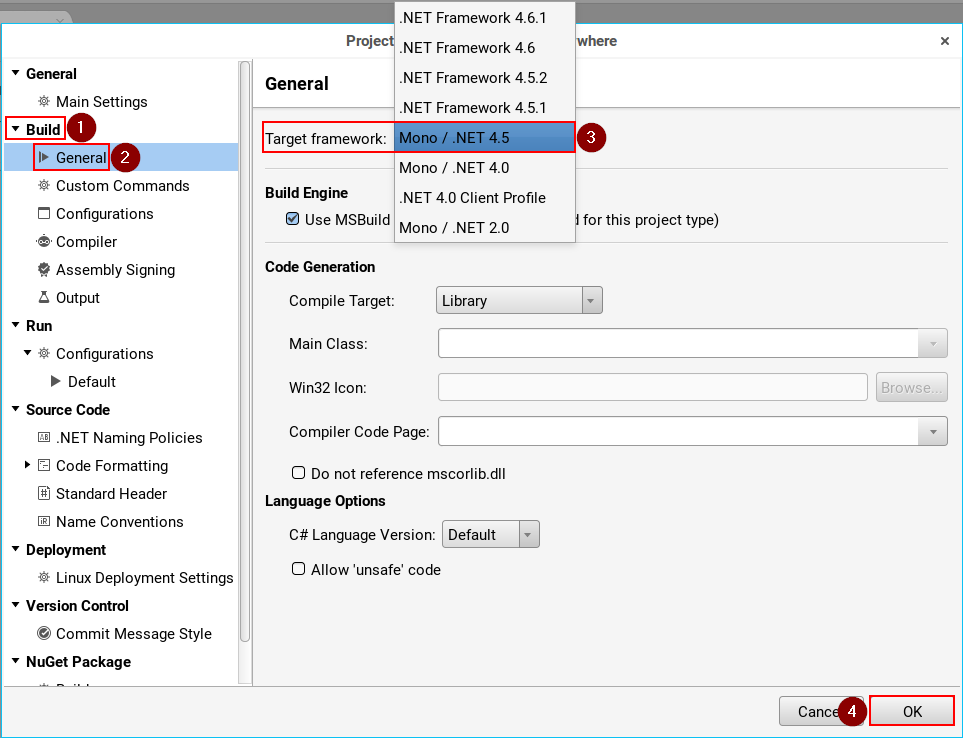Select Mono / .NET 4.5 from list
The height and width of the screenshot is (738, 963).
pyautogui.click(x=484, y=138)
